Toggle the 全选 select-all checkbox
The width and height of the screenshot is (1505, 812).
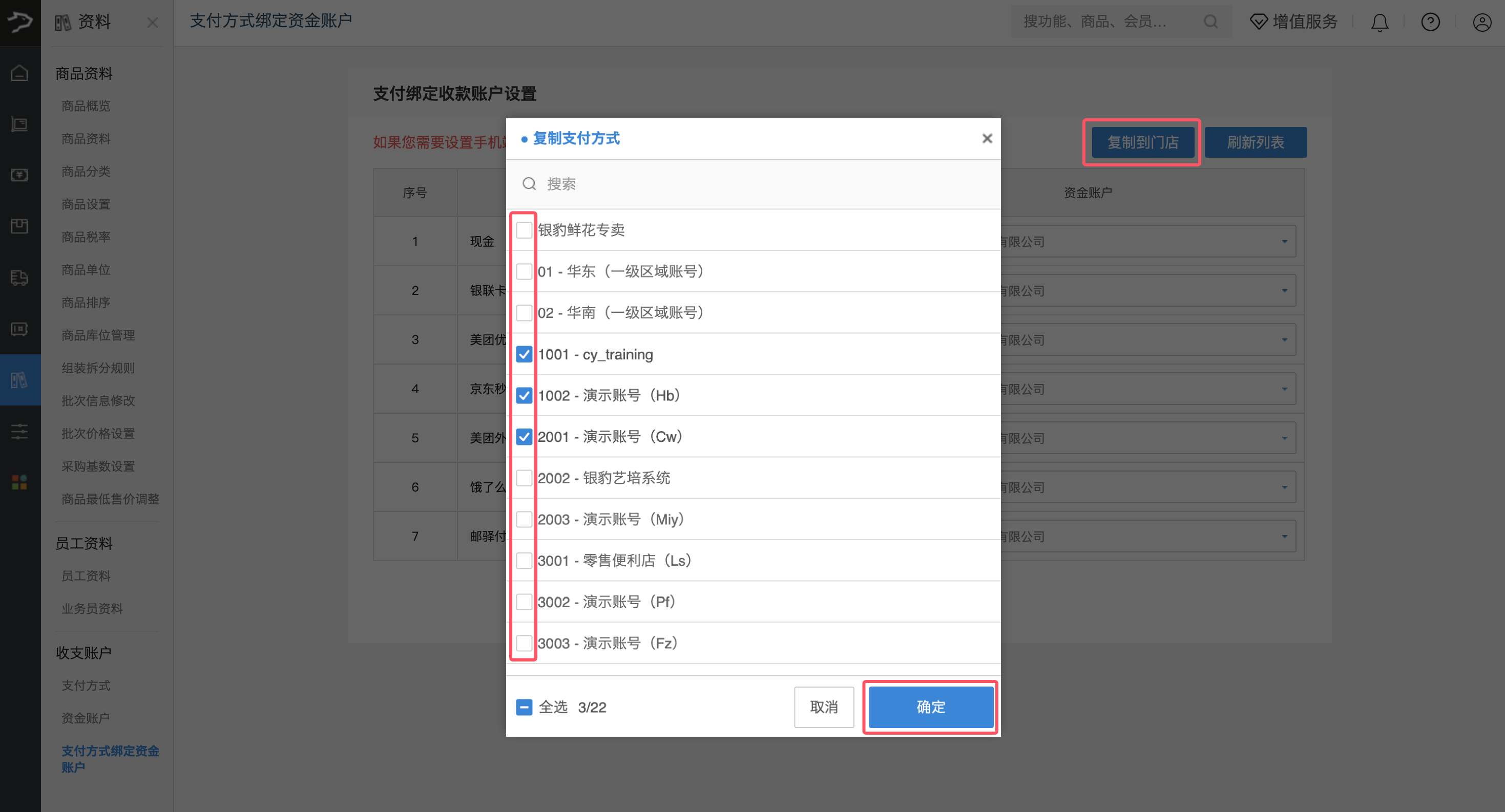click(524, 707)
